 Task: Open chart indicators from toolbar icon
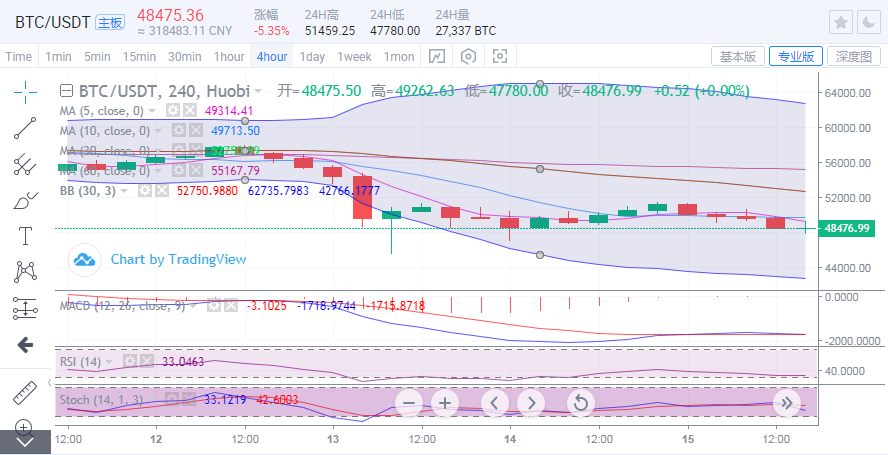(437, 56)
